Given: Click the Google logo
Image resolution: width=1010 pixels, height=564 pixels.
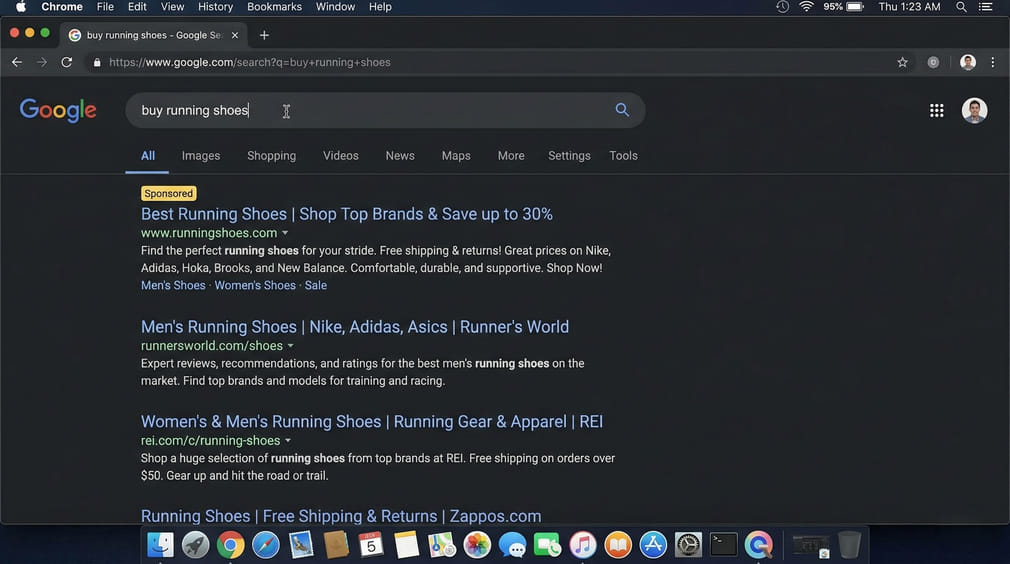Looking at the screenshot, I should click(58, 110).
